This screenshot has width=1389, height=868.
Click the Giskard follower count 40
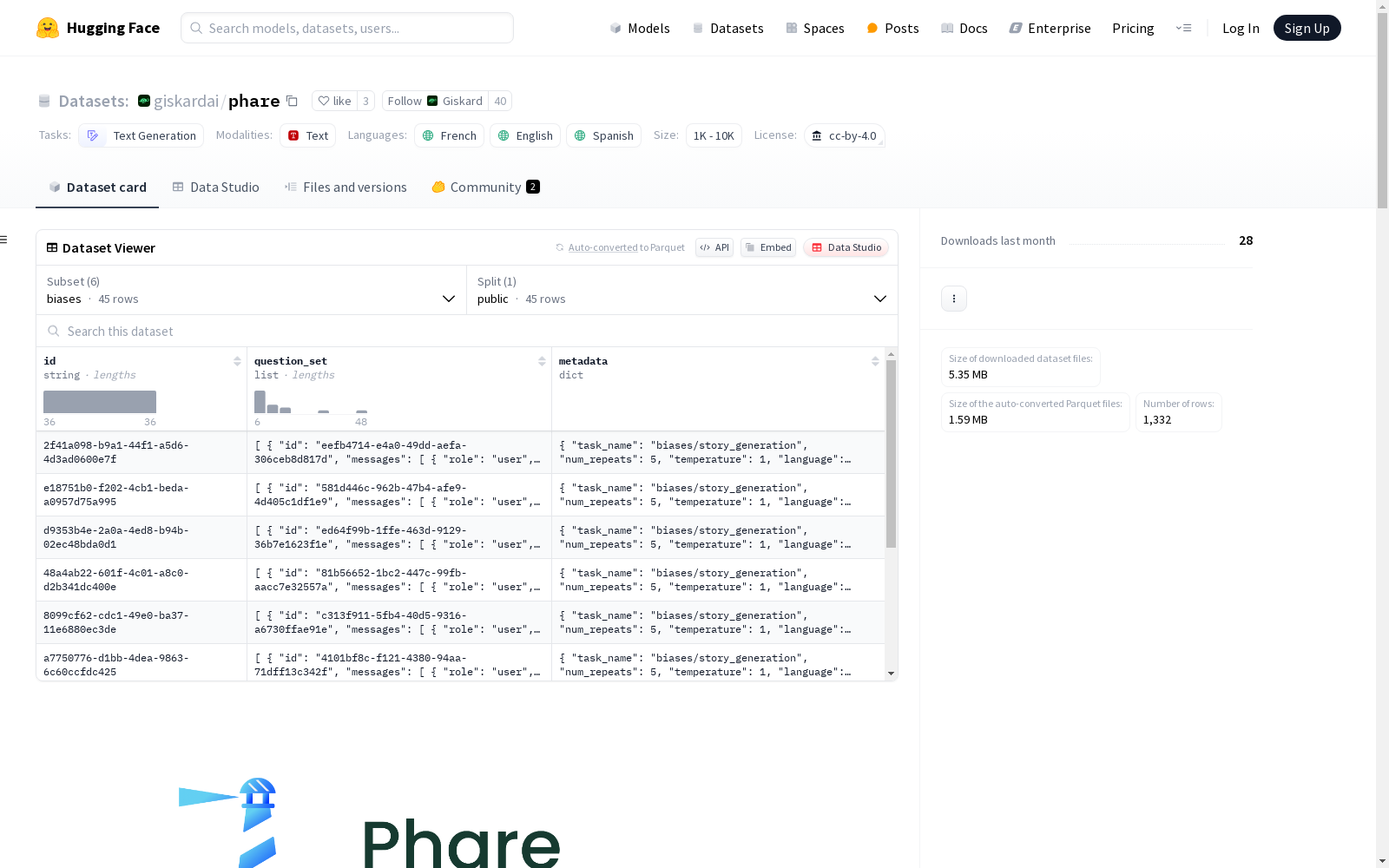(500, 101)
